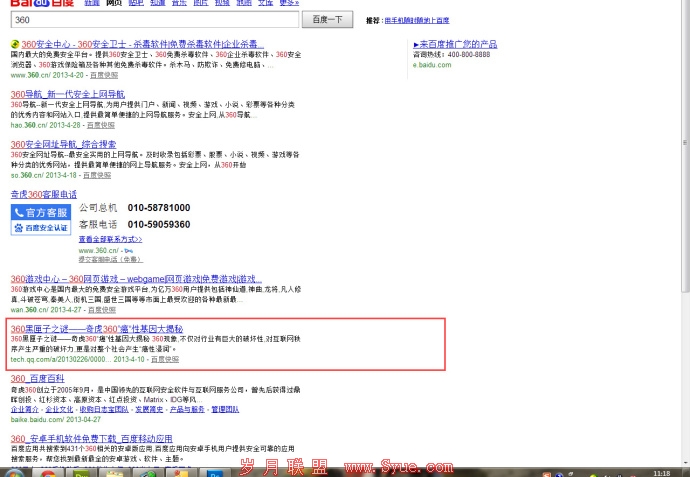Open the 企业简介 sublink under 百度百科
690x477 pixels.
[x=25, y=409]
